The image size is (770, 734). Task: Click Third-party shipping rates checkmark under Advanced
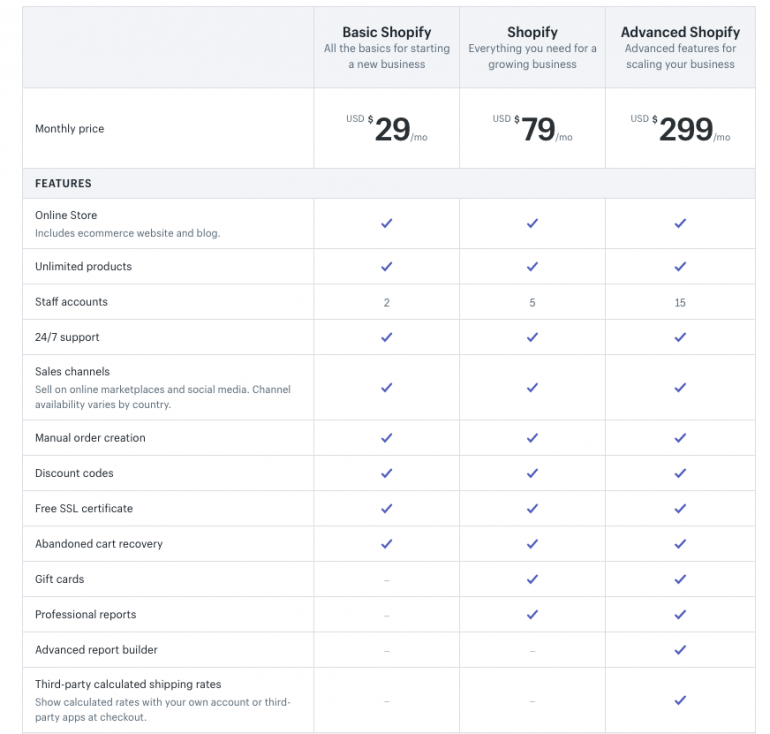click(x=680, y=700)
